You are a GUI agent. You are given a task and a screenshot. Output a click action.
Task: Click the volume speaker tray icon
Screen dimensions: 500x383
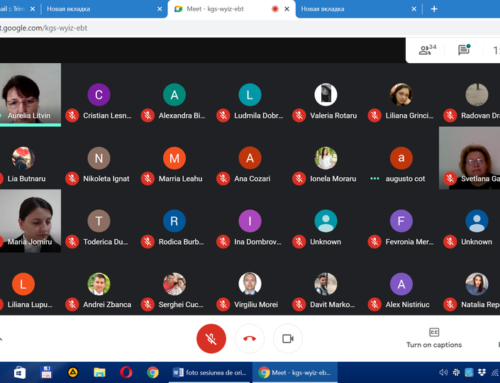pos(443,372)
